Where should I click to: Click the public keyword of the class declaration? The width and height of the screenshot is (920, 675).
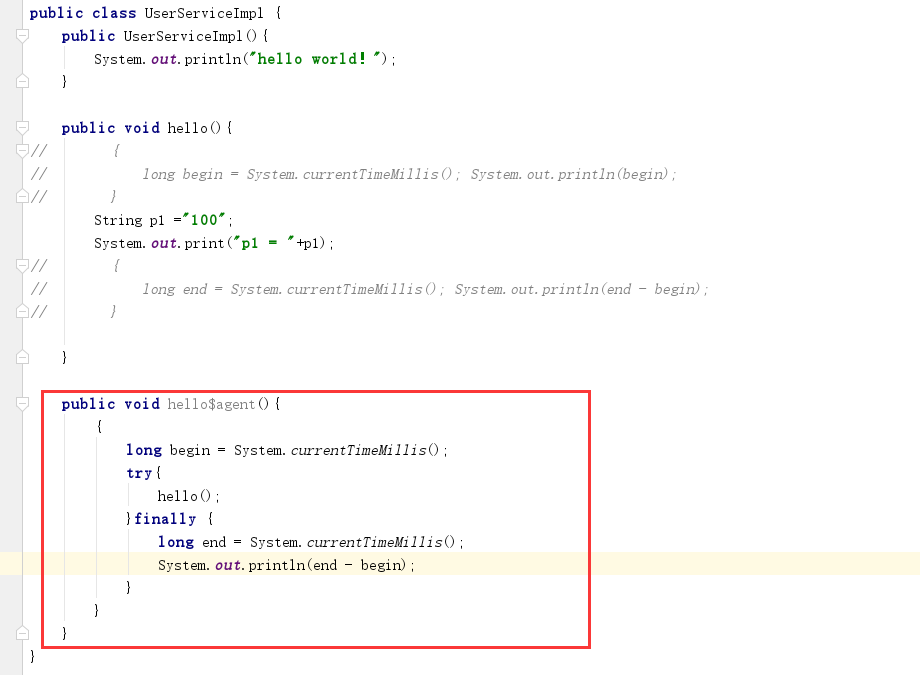(56, 13)
